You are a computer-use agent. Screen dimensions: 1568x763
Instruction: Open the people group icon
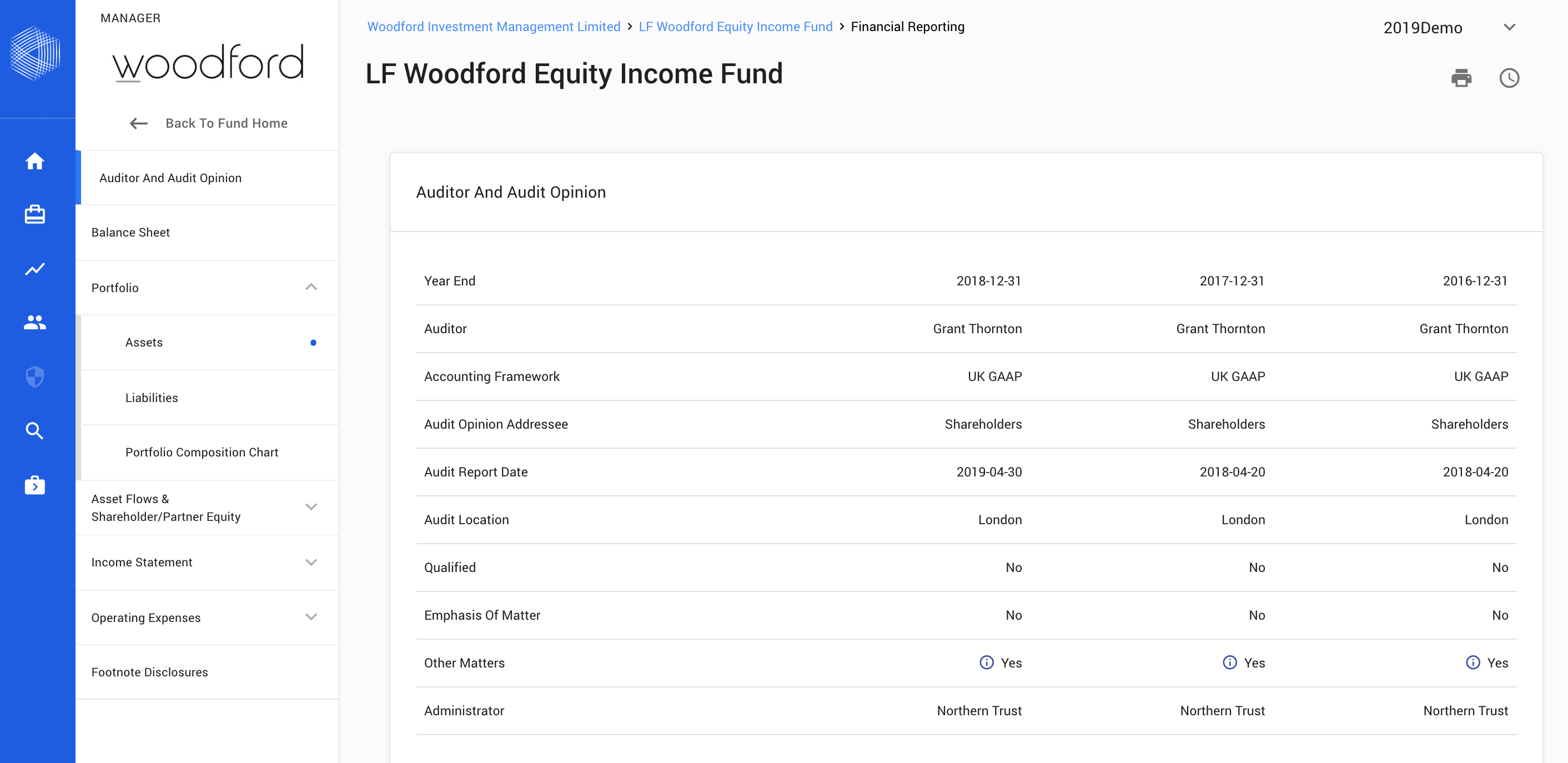[x=34, y=322]
